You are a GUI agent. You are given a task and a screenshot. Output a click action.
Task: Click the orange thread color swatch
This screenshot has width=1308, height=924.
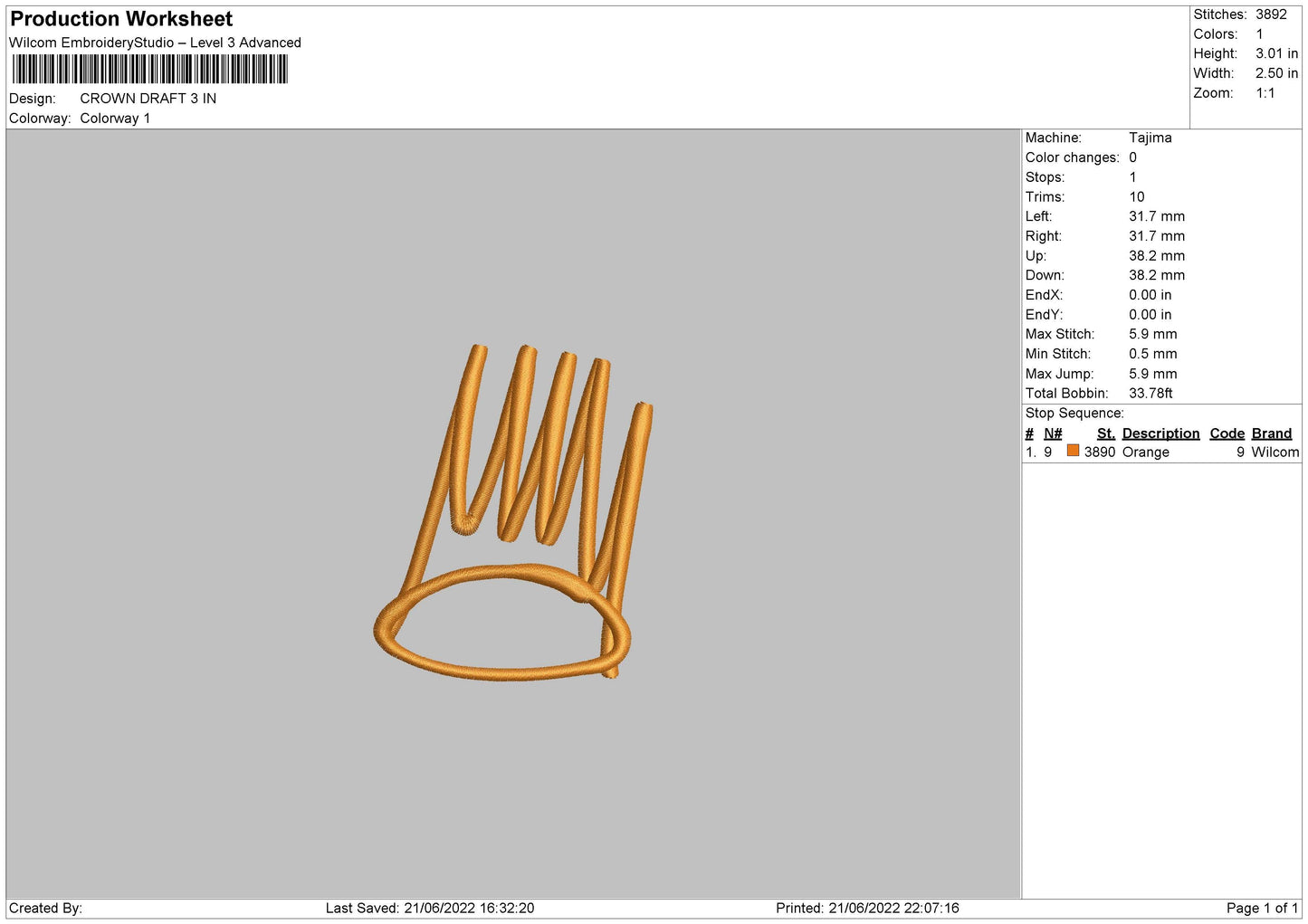1073,451
